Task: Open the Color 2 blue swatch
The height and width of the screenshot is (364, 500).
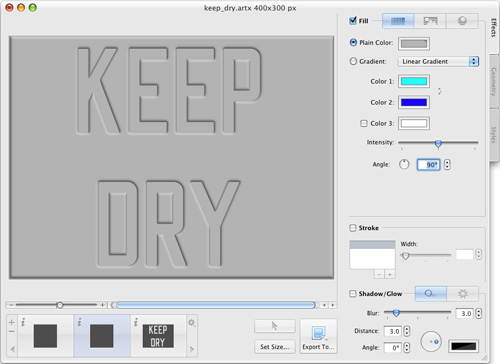Action: (414, 102)
